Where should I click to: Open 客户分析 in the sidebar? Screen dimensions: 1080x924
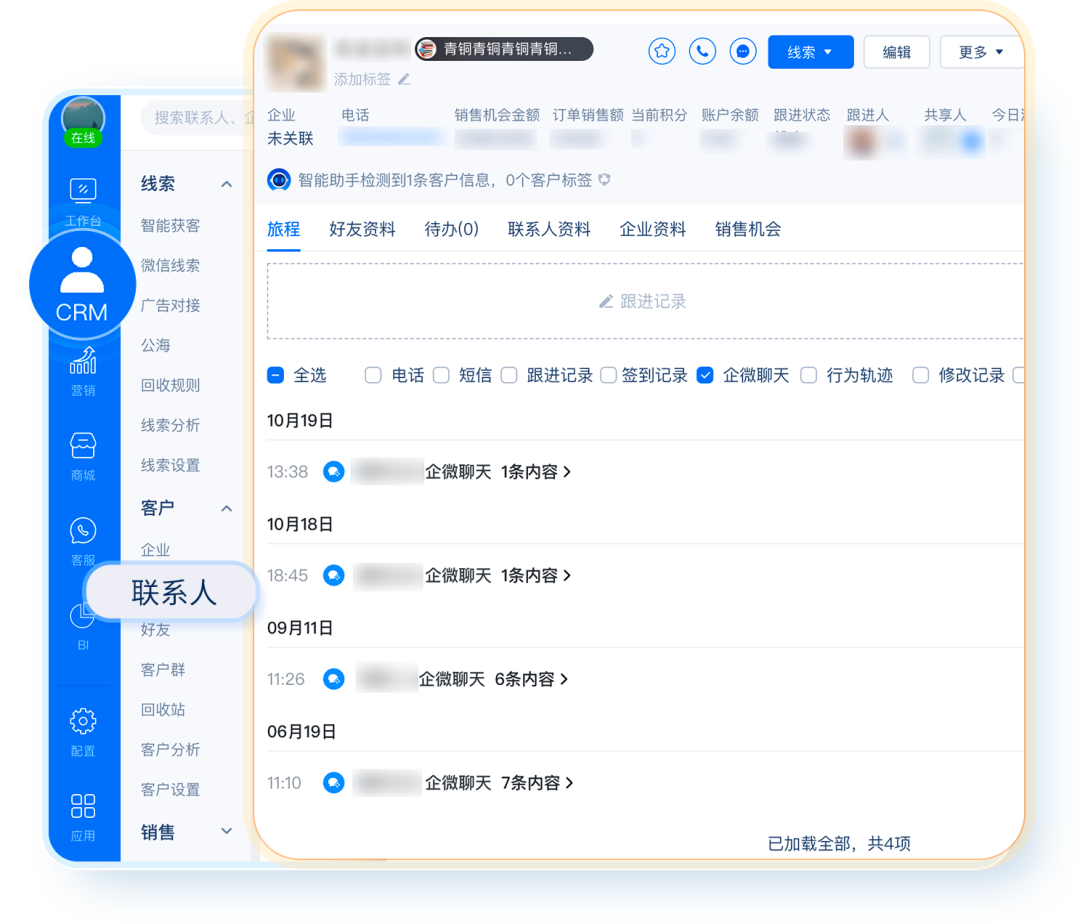tap(170, 749)
